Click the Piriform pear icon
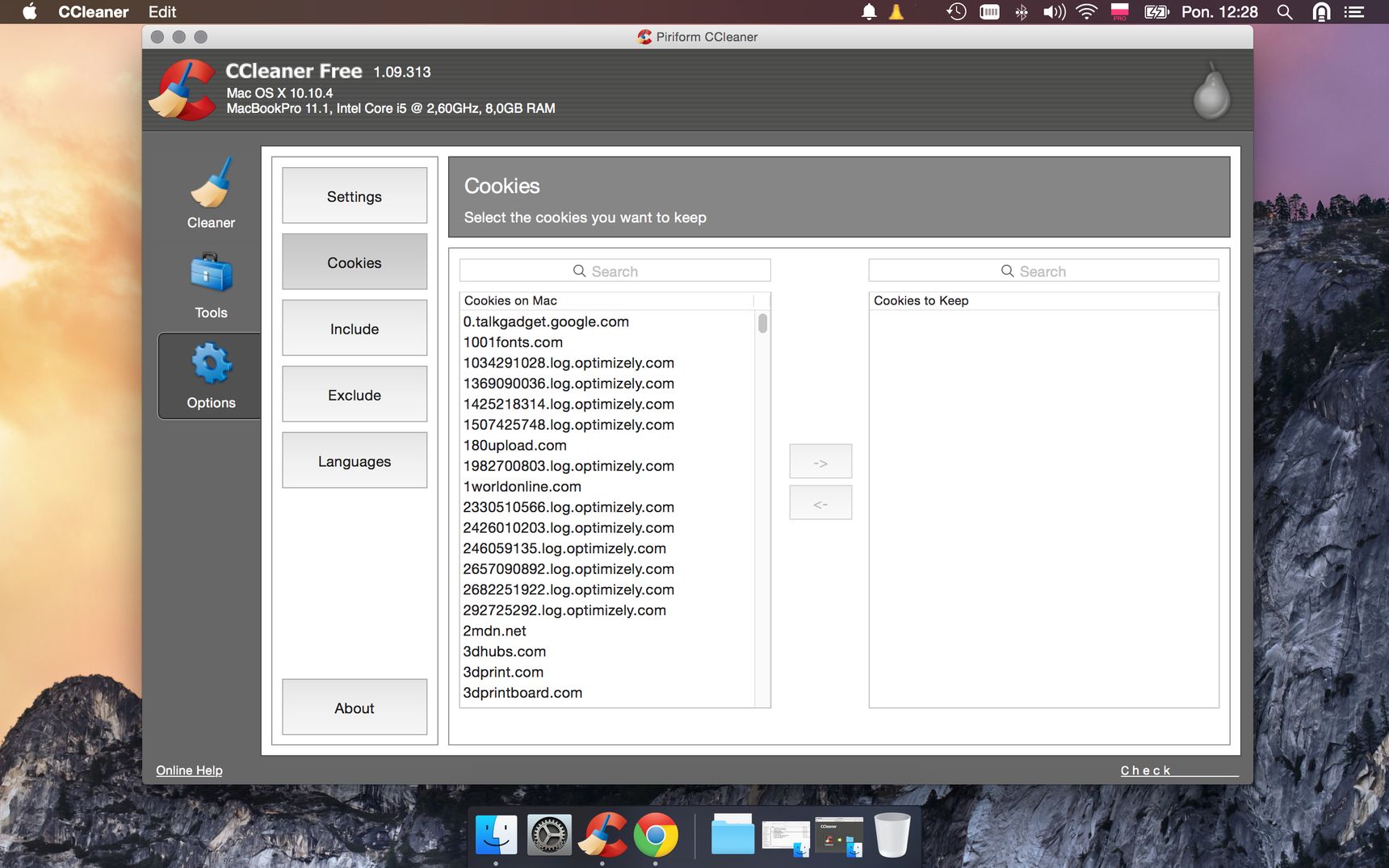1389x868 pixels. click(1211, 90)
